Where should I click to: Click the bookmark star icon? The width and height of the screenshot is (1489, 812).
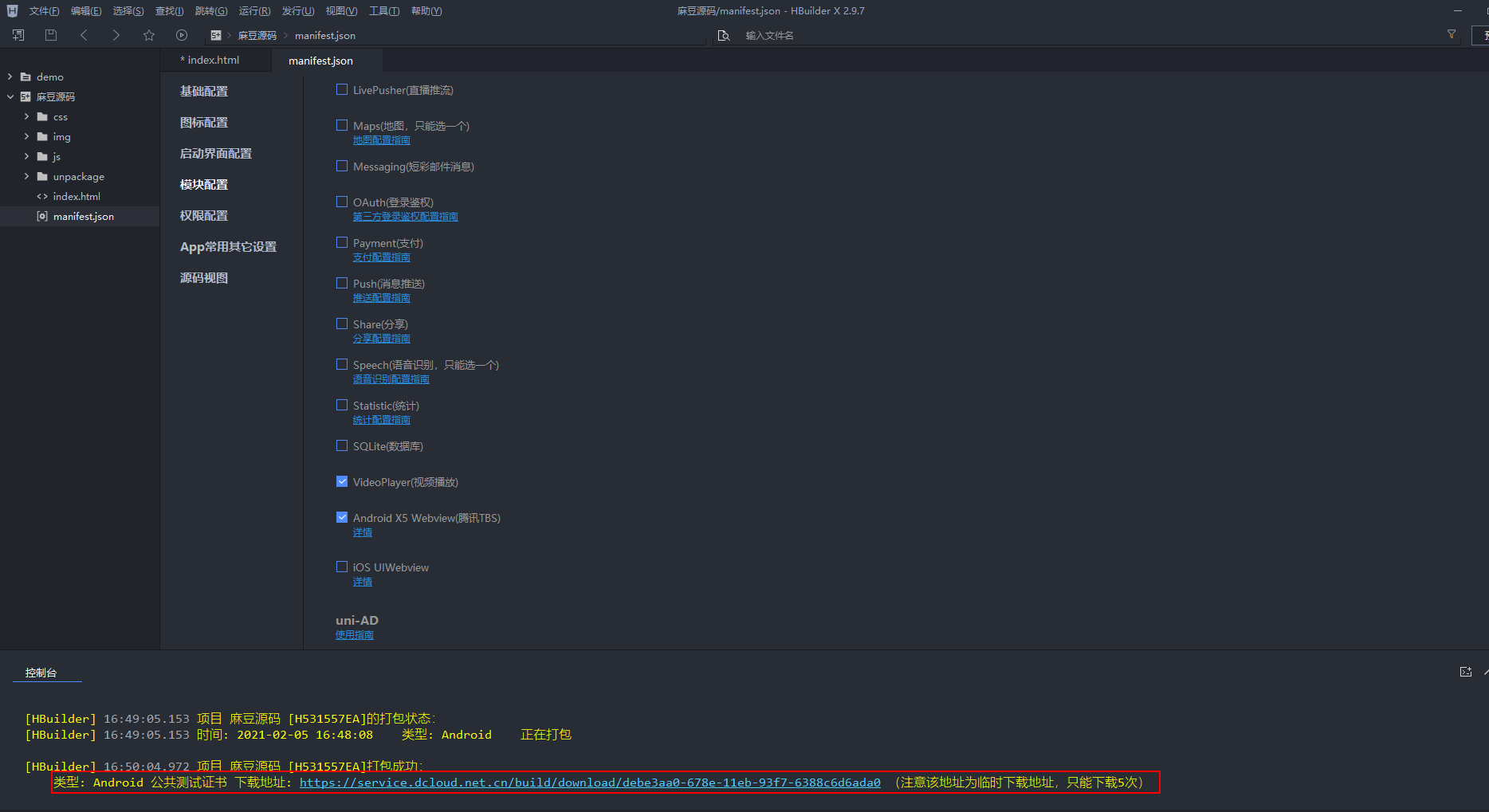(x=149, y=35)
